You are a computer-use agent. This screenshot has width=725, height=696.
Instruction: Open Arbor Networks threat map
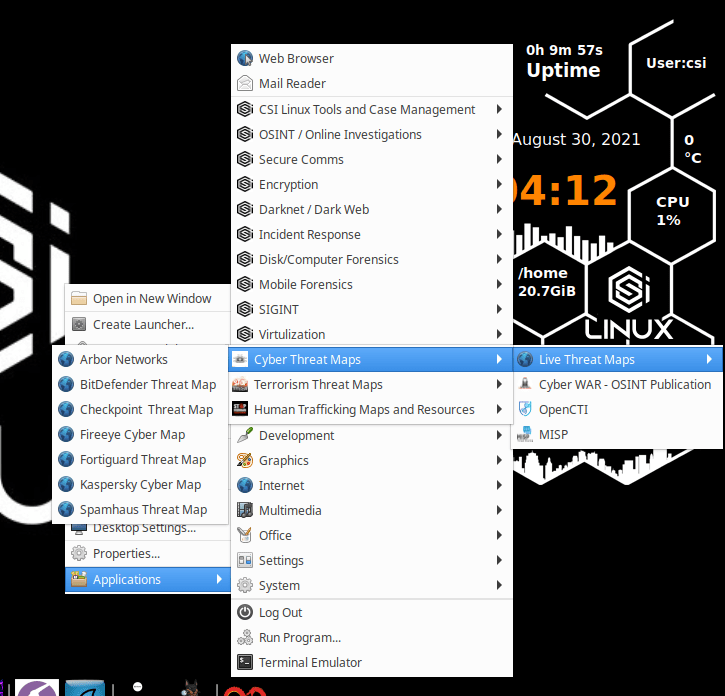140,359
